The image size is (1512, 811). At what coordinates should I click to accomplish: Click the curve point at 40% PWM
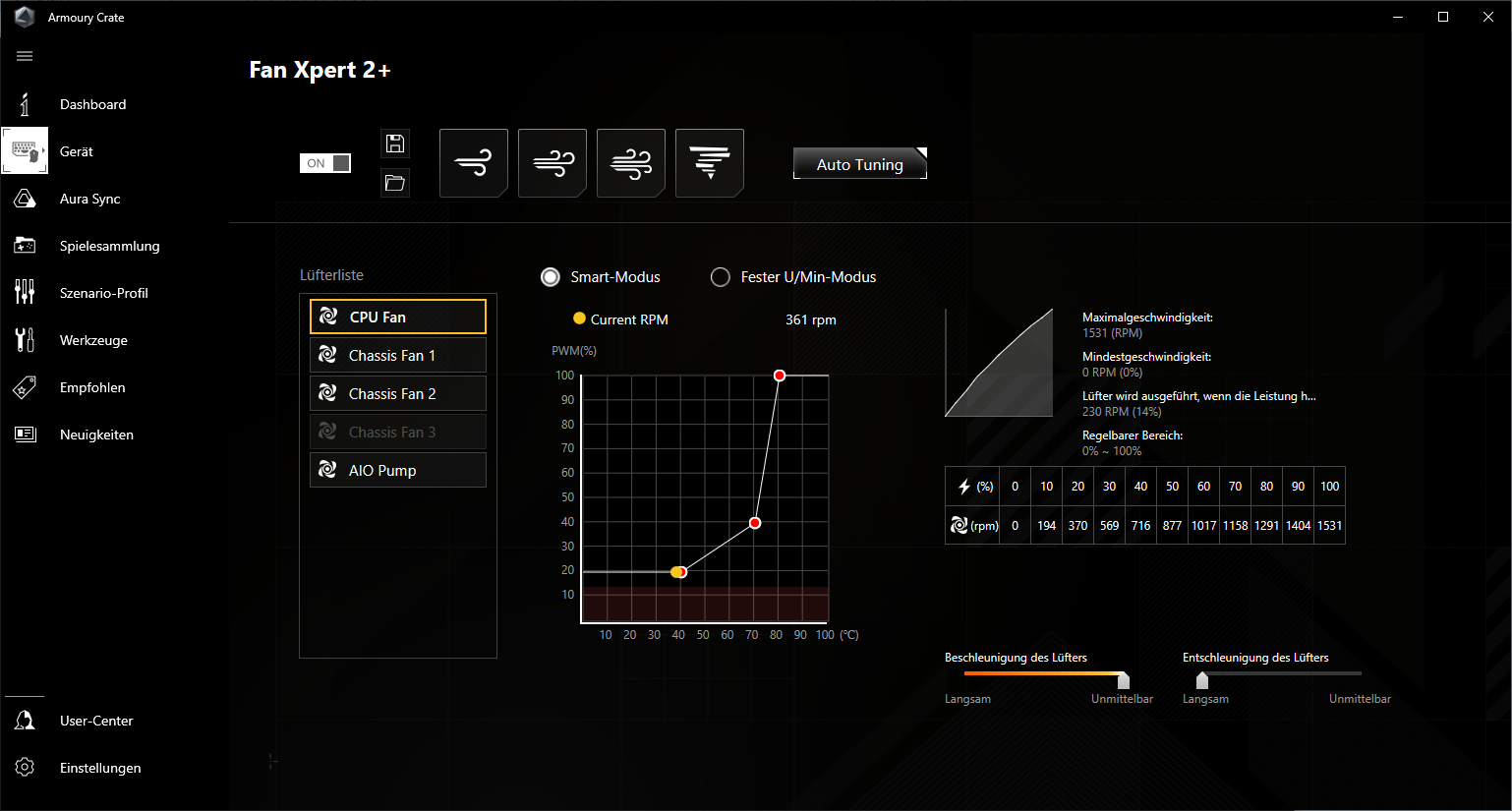click(755, 523)
